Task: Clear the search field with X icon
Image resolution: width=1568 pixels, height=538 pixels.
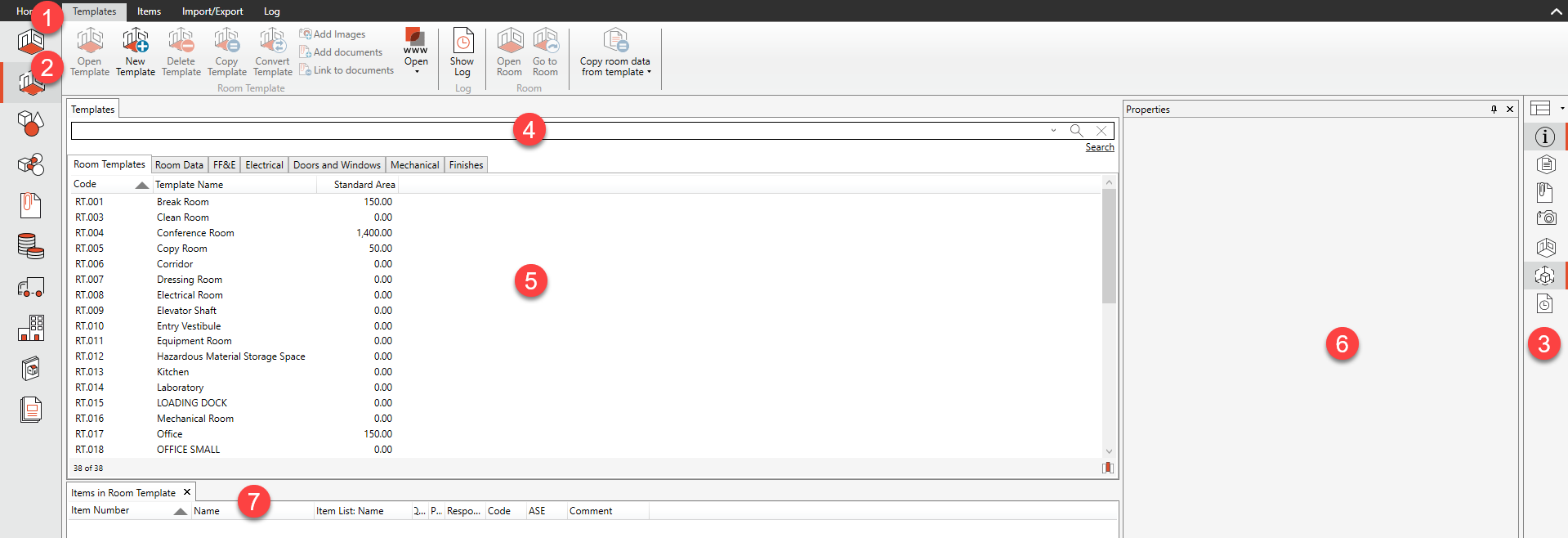Action: click(1101, 131)
